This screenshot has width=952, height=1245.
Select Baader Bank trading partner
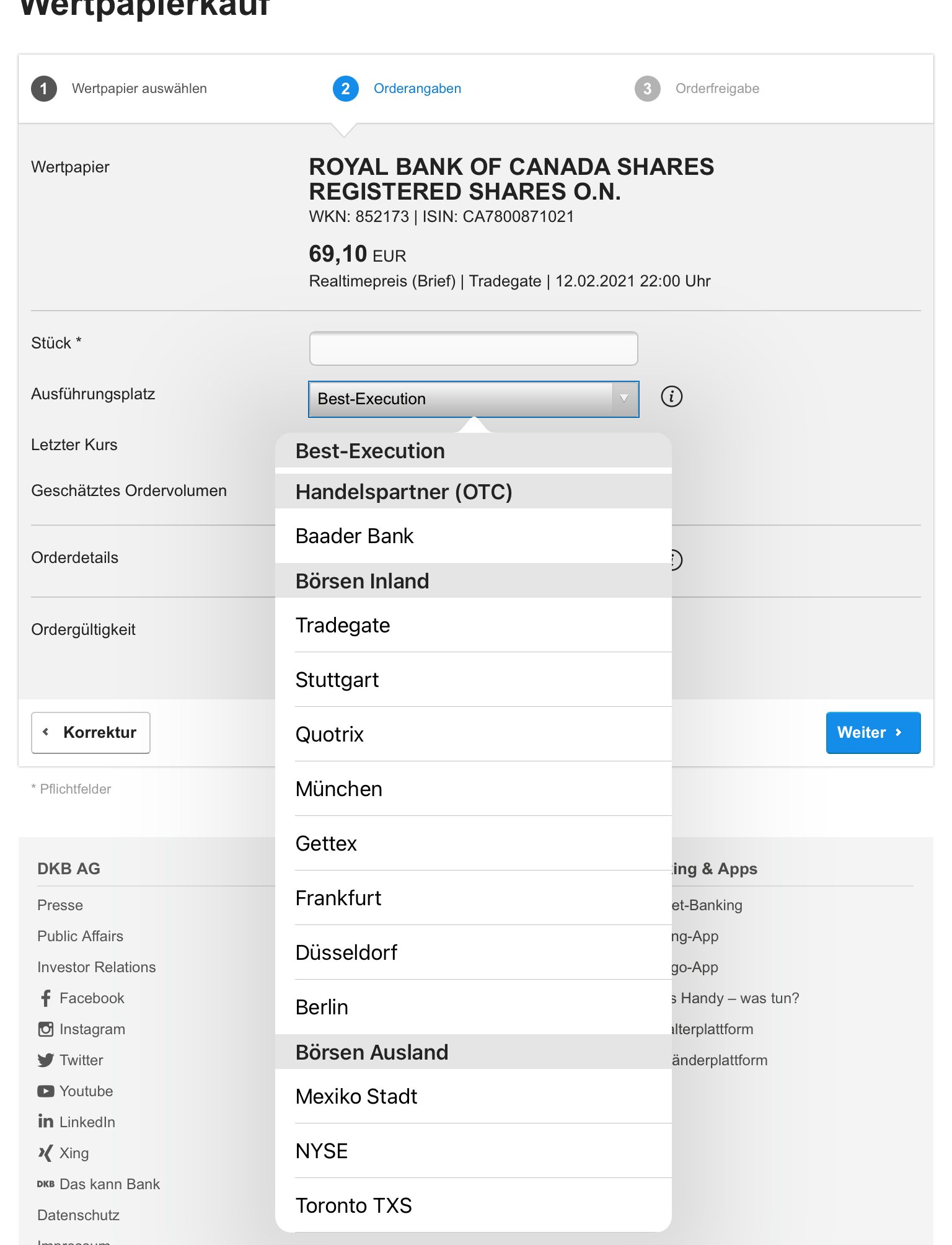tap(354, 536)
